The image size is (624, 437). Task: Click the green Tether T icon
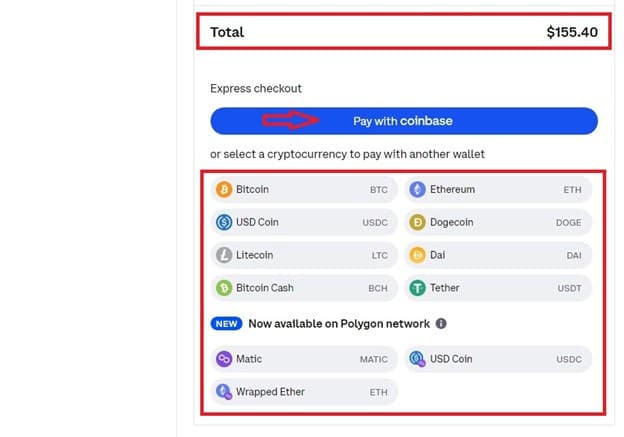pyautogui.click(x=417, y=288)
